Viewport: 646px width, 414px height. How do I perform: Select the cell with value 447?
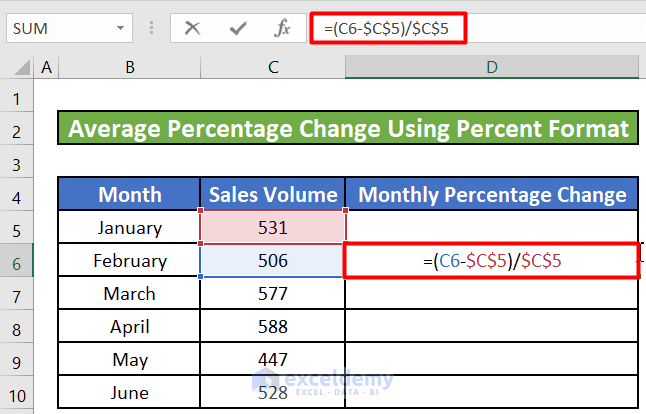[x=273, y=360]
